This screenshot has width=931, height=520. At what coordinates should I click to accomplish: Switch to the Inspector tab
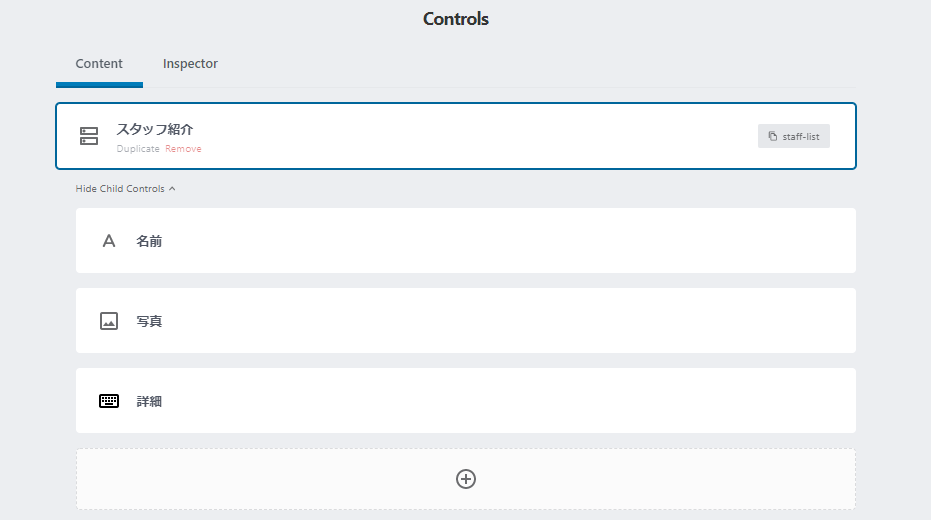click(190, 64)
